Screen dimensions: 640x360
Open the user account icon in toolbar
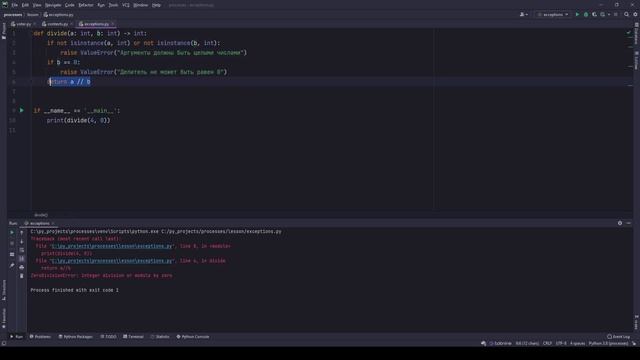pyautogui.click(x=522, y=15)
